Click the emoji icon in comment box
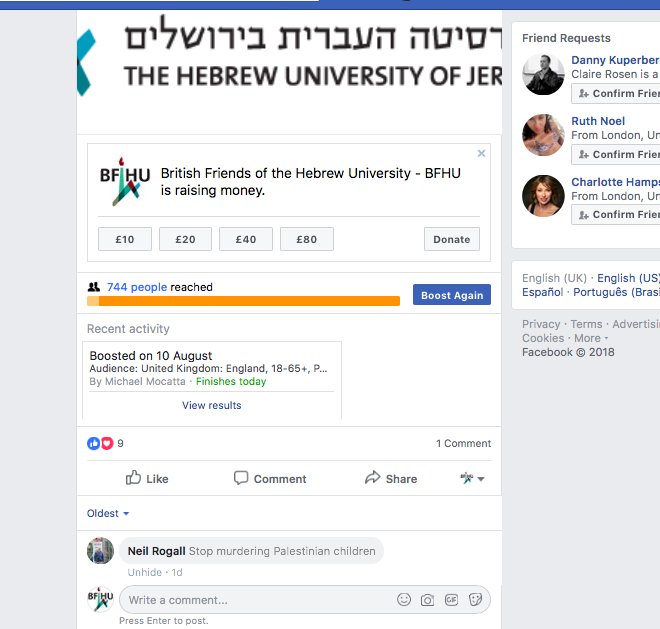 tap(404, 599)
